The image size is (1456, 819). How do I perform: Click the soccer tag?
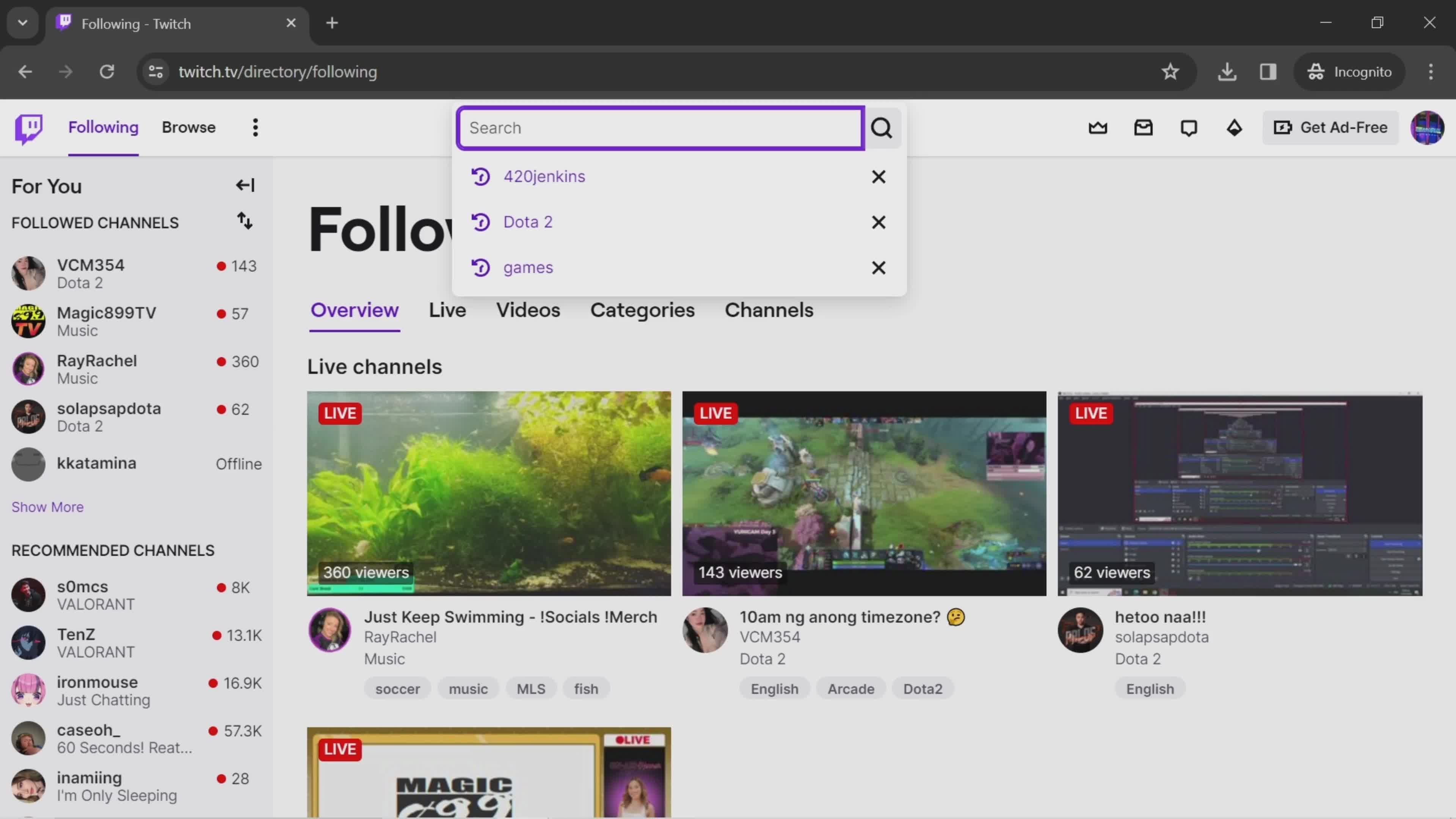[x=397, y=689]
